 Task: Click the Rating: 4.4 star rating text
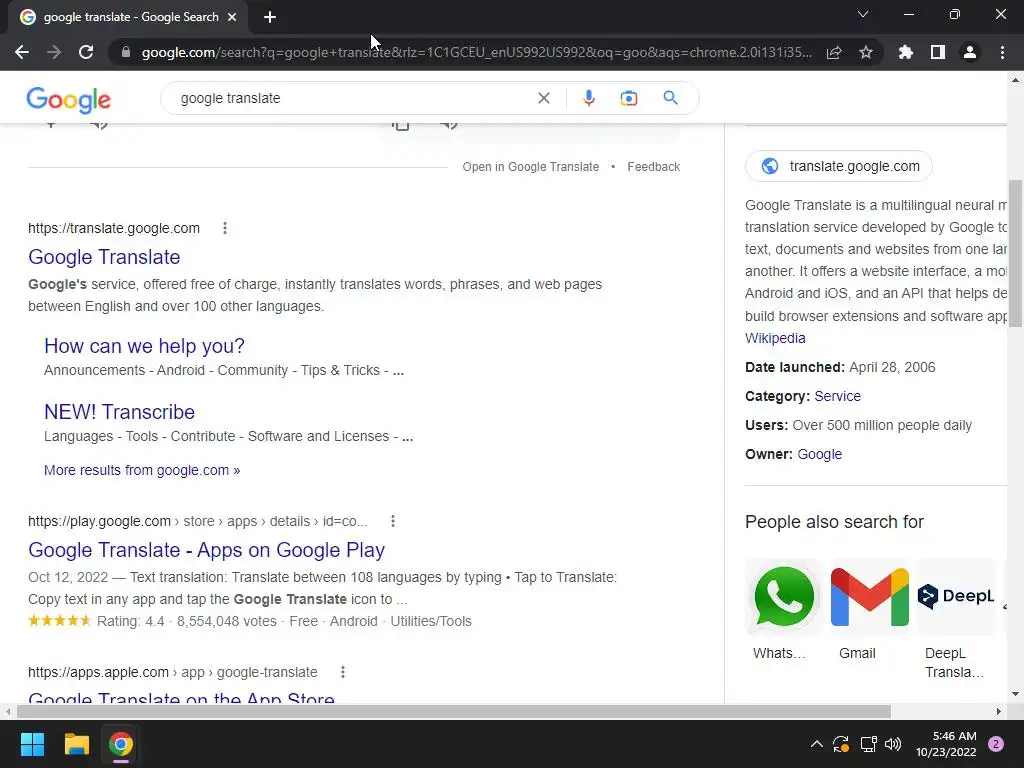[x=131, y=621]
